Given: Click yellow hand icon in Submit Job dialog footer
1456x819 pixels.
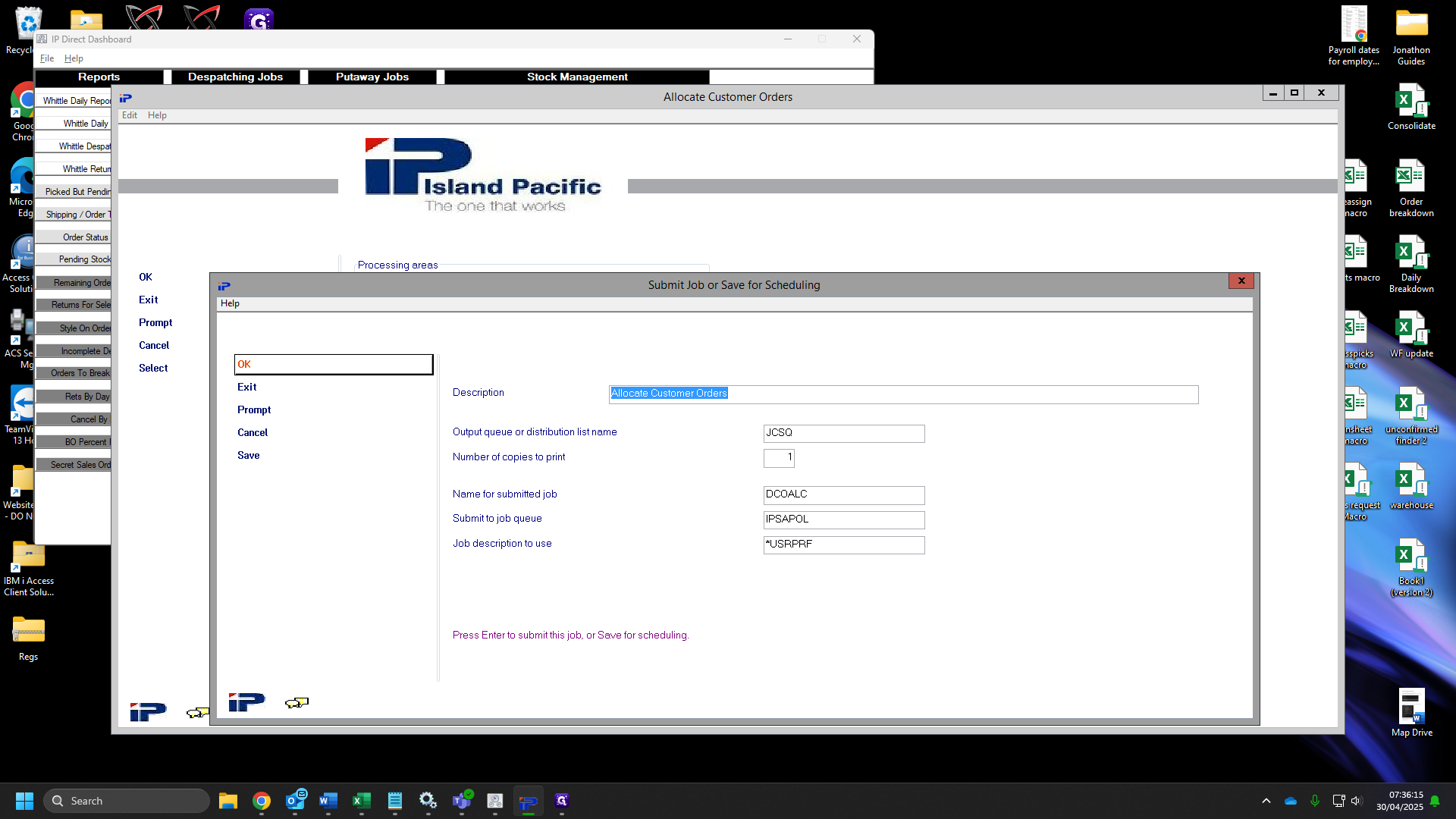Looking at the screenshot, I should pyautogui.click(x=297, y=703).
